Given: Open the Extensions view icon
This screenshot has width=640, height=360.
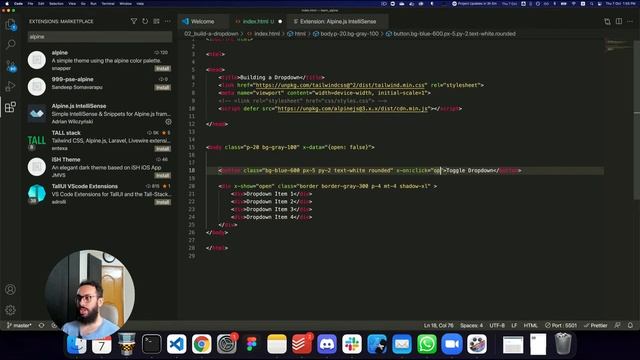Looking at the screenshot, I should (x=11, y=107).
